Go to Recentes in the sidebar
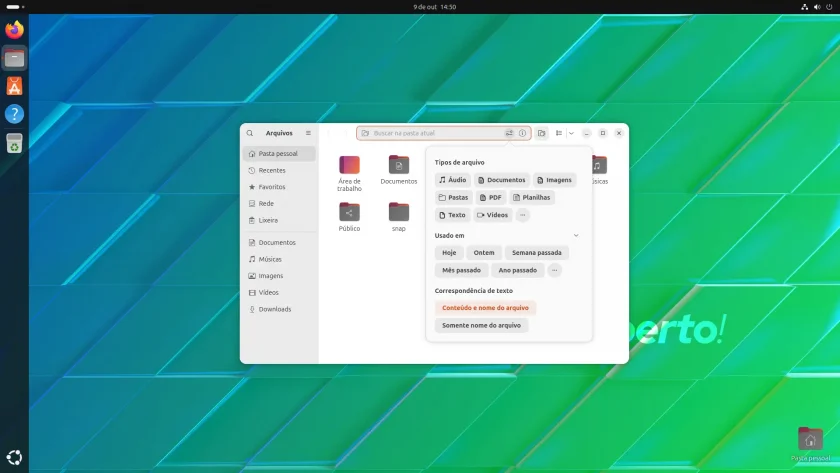The height and width of the screenshot is (473, 840). coord(279,170)
